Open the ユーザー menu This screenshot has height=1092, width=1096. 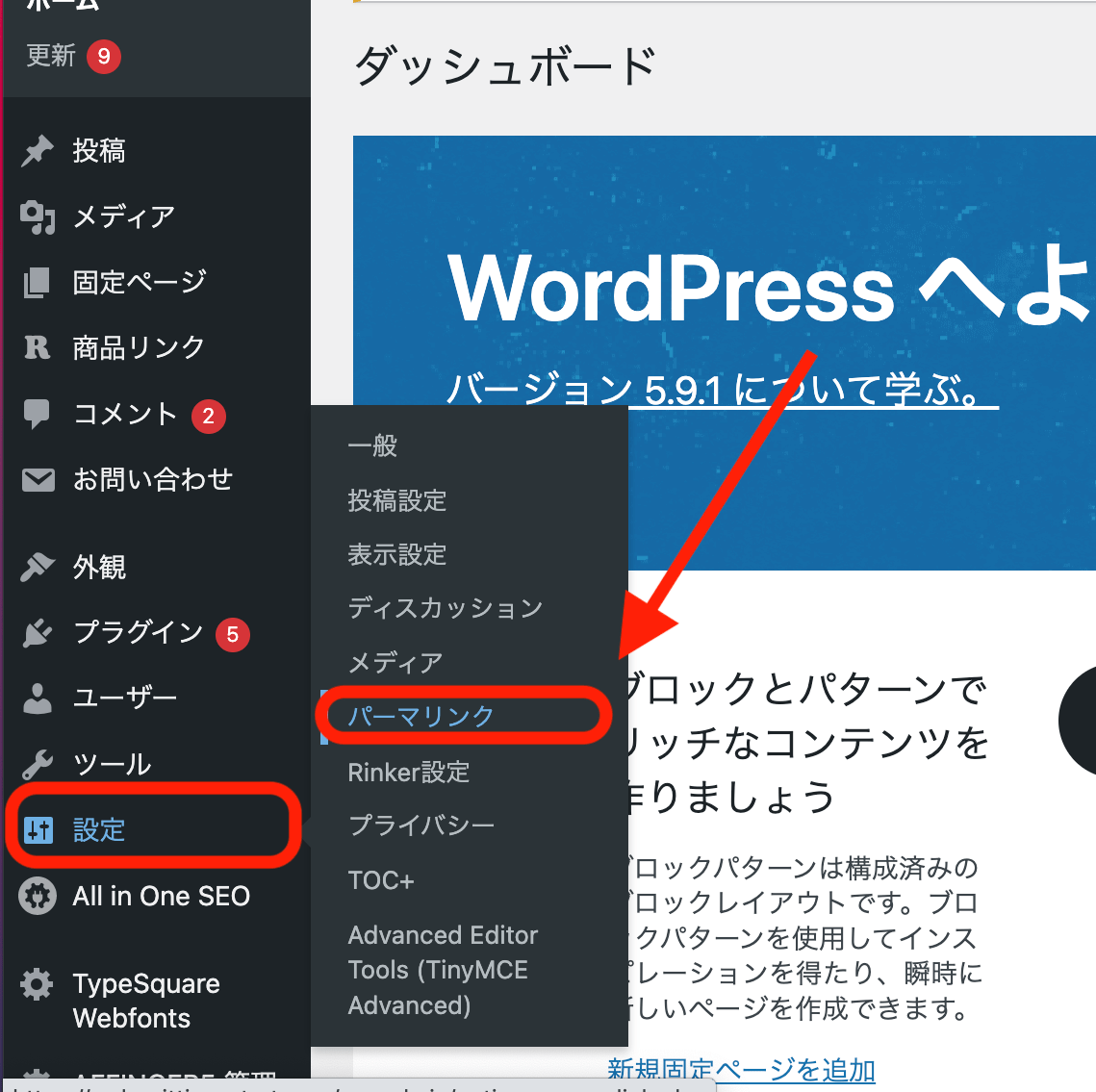coord(125,698)
